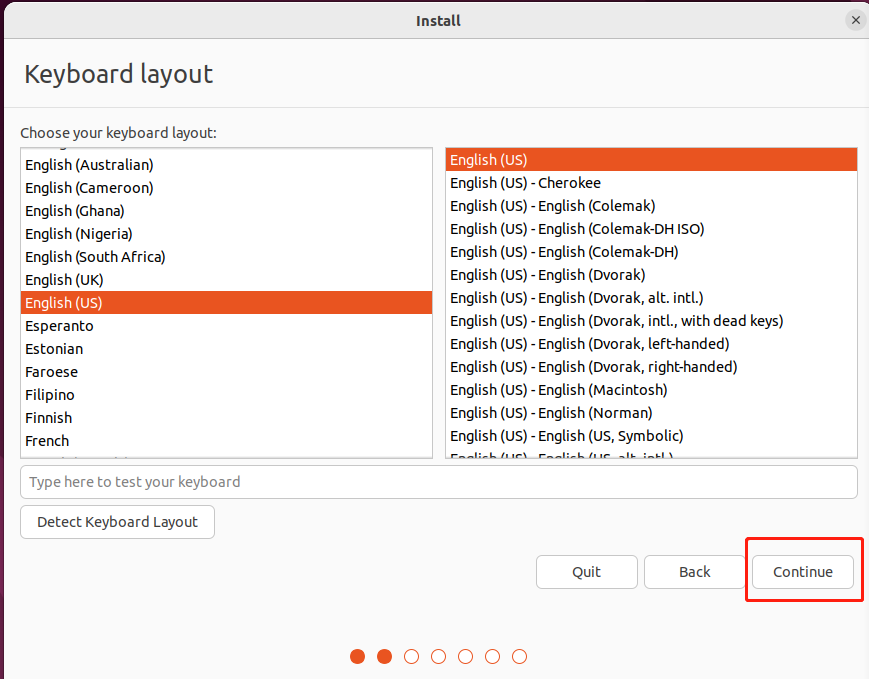The height and width of the screenshot is (679, 869).
Task: Select English (UK) layout
Action: [64, 280]
